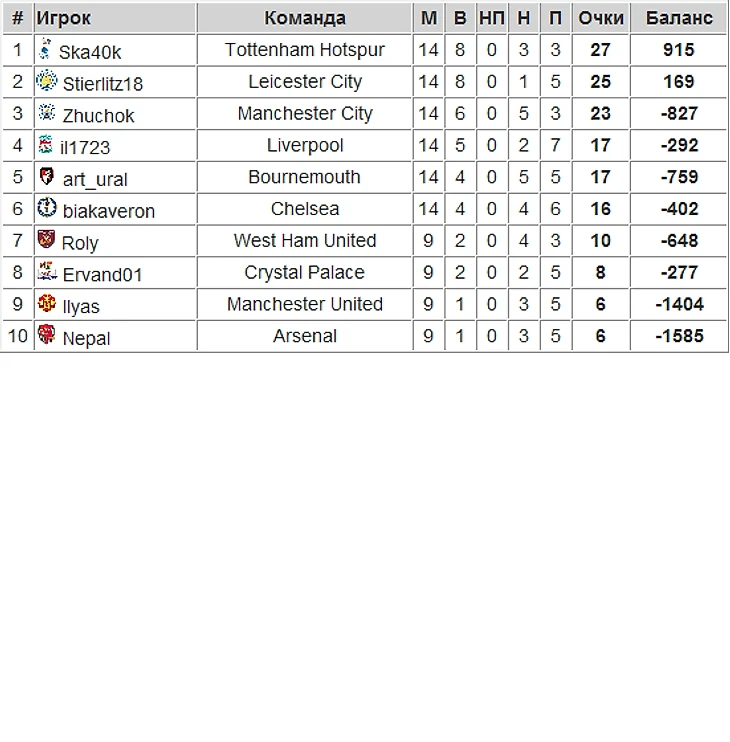Click the club icon beside Ilyas
Viewport: 730px width, 742px height.
click(x=46, y=304)
